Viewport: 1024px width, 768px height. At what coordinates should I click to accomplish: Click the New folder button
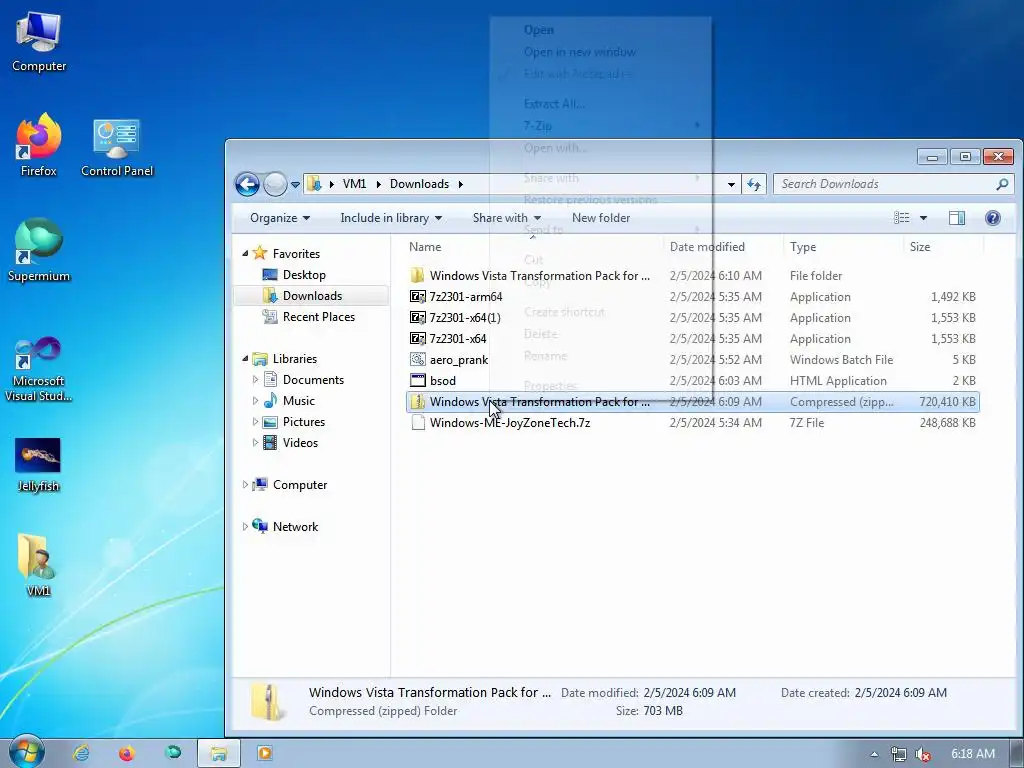pyautogui.click(x=601, y=218)
